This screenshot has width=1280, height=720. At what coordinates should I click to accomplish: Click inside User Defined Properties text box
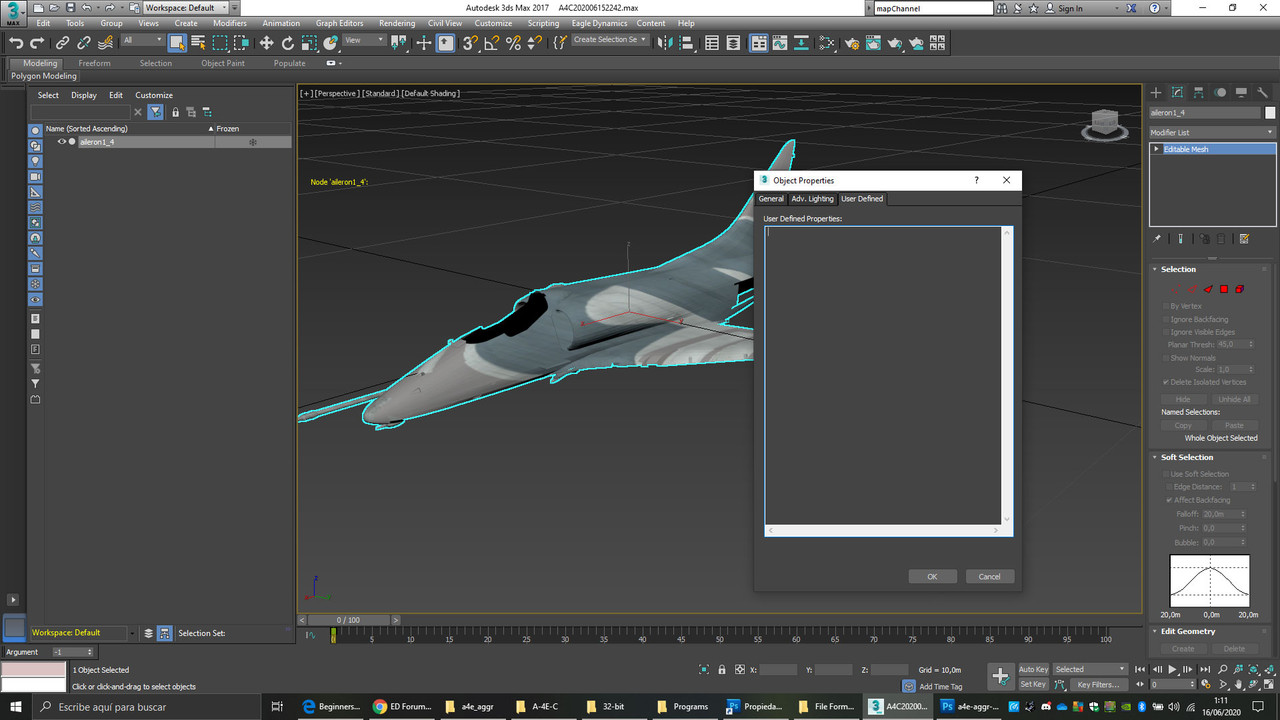[x=883, y=375]
